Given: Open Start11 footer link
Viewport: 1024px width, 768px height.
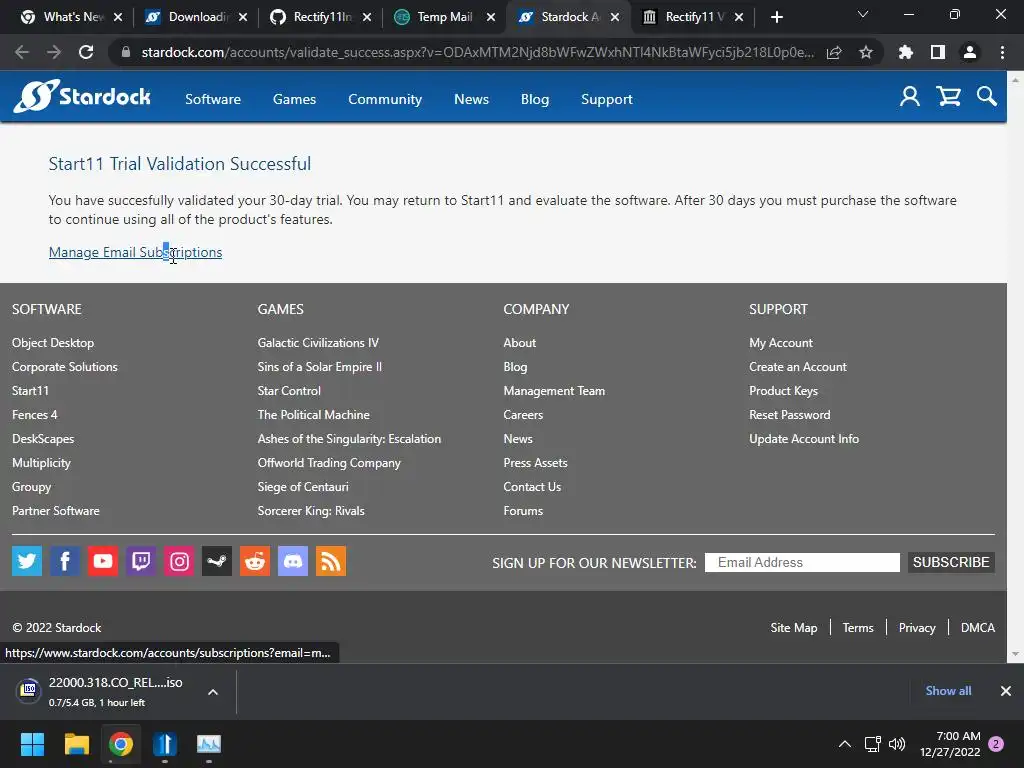Looking at the screenshot, I should 30,391.
